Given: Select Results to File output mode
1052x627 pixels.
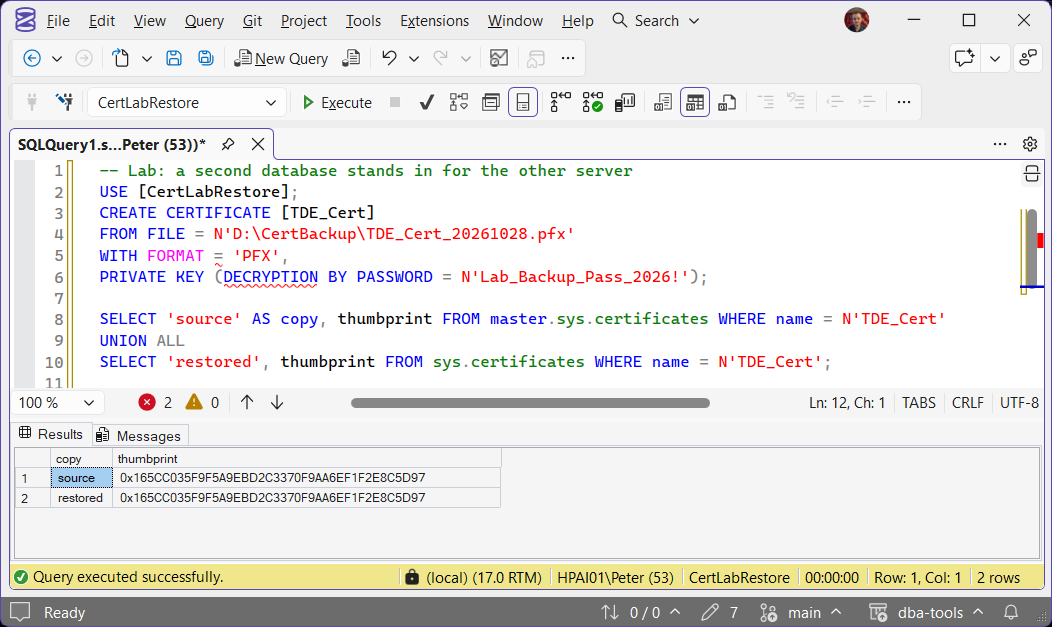Looking at the screenshot, I should tap(727, 103).
